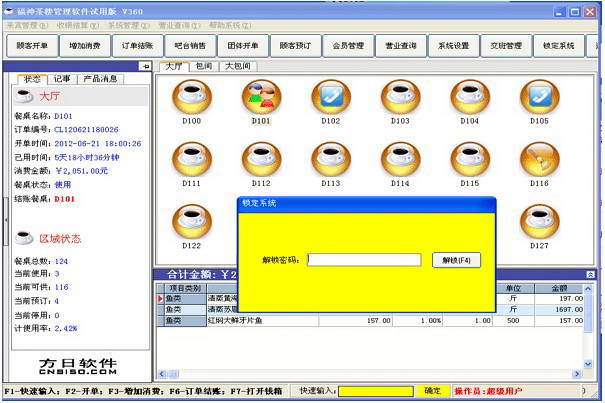The image size is (605, 403).
Task: Select table D113 coffee cup icon
Action: click(331, 159)
